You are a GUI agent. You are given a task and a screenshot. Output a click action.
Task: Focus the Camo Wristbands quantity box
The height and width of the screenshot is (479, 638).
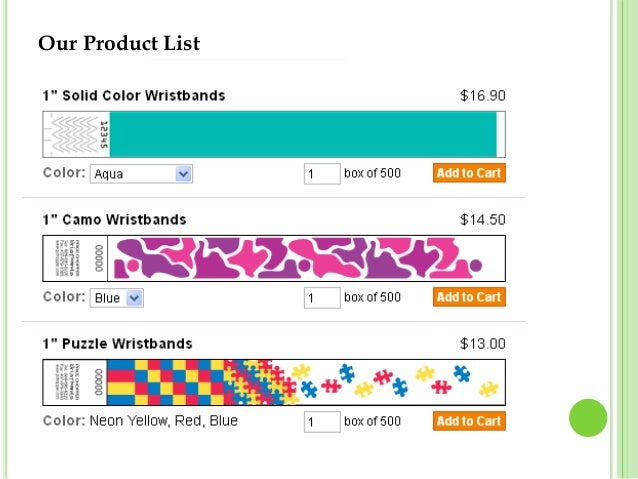point(322,298)
